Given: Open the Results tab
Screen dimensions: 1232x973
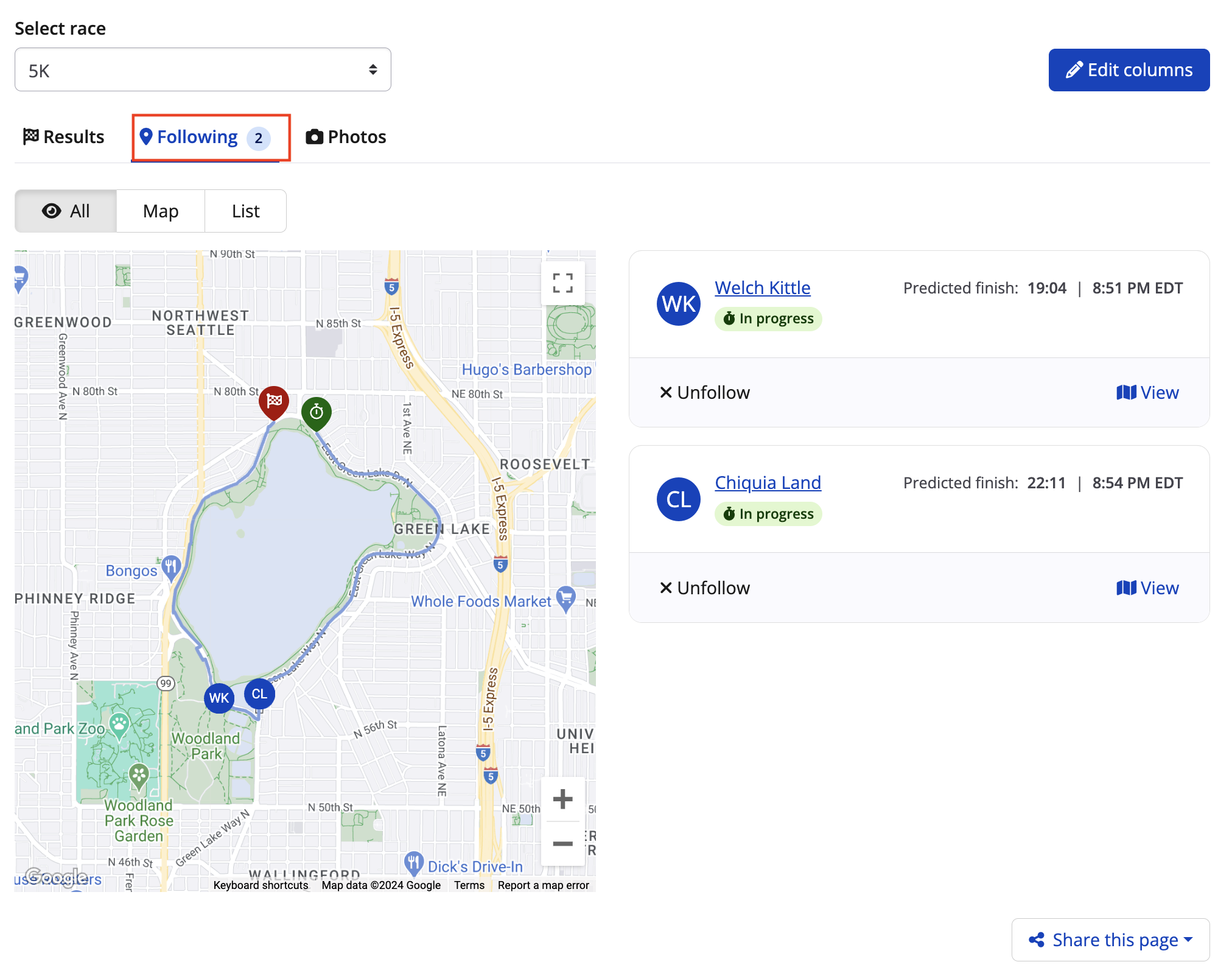Looking at the screenshot, I should pos(64,137).
